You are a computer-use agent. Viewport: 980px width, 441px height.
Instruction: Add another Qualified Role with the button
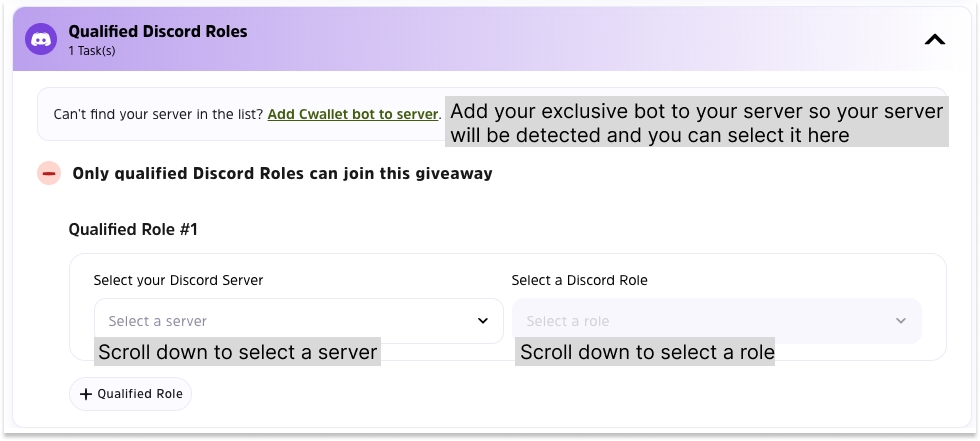coord(130,394)
